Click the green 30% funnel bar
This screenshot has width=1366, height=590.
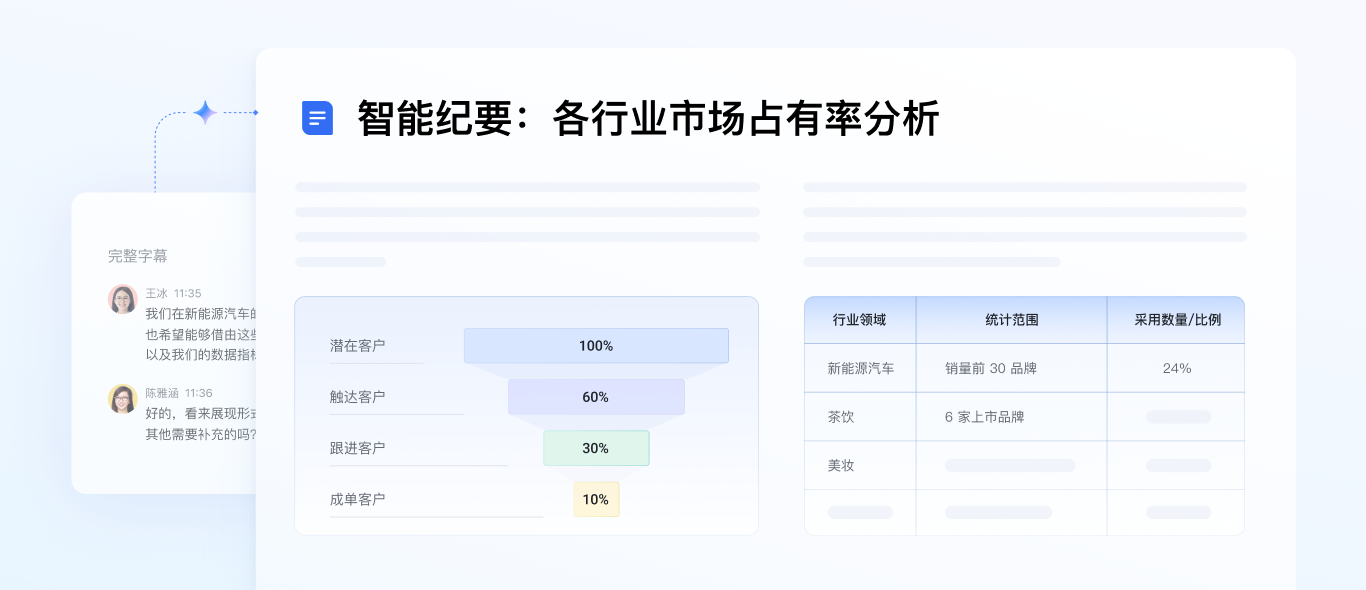[596, 448]
